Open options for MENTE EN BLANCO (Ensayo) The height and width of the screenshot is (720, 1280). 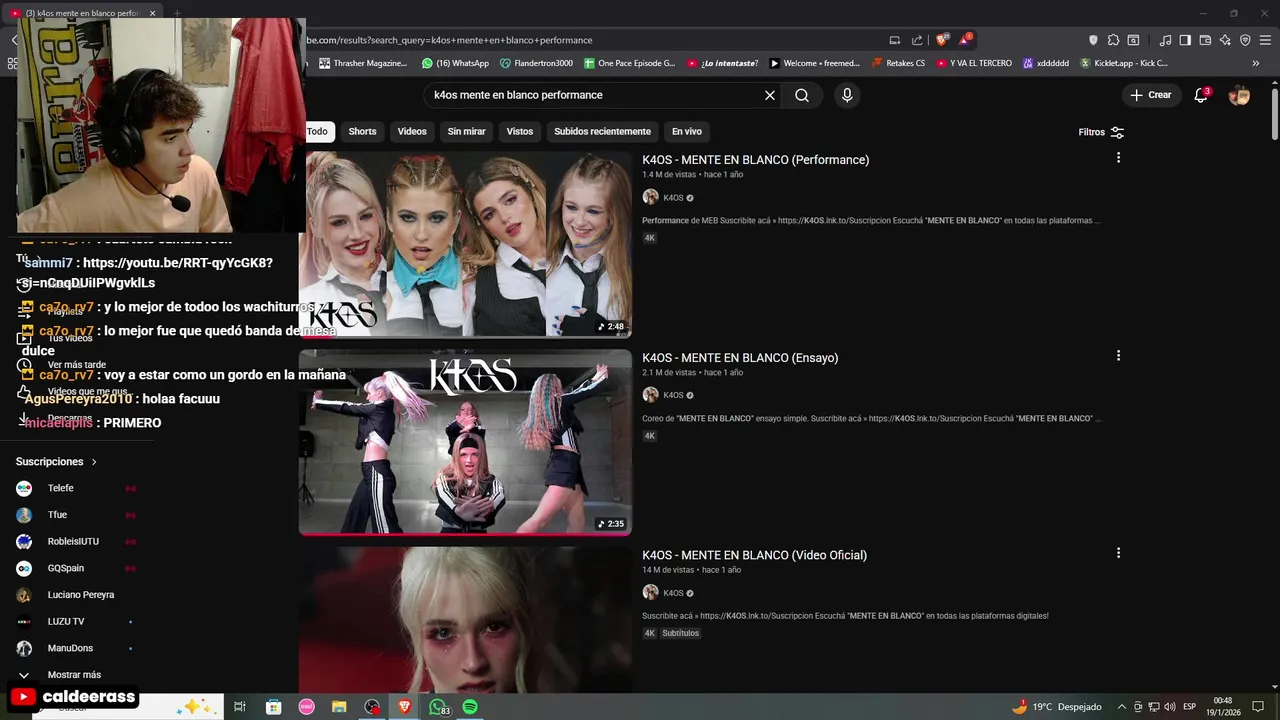[1118, 356]
